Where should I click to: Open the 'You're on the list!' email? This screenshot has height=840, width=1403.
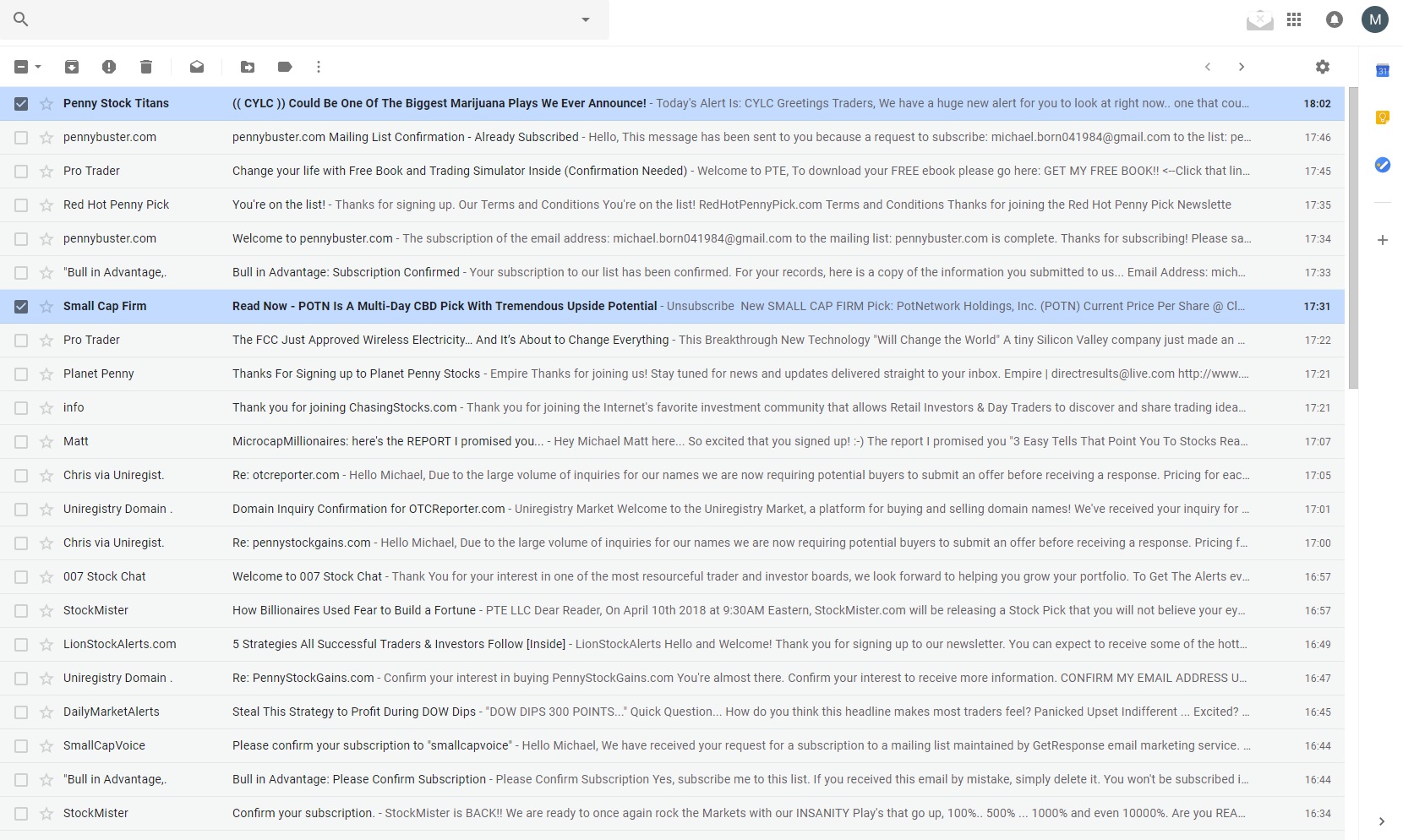point(672,205)
